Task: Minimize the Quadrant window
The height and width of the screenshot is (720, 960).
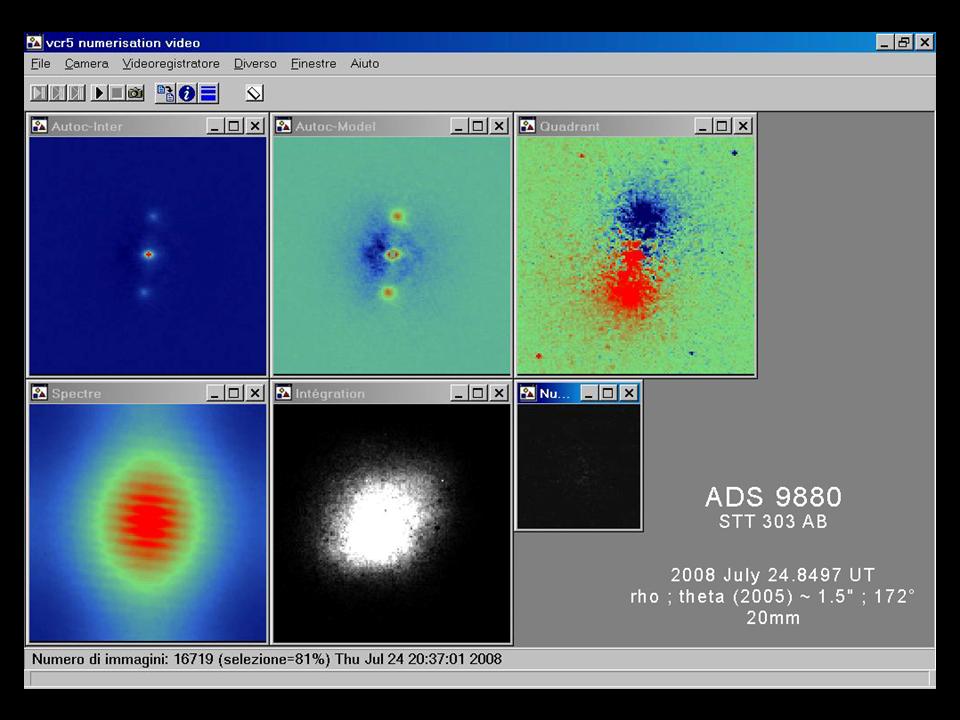Action: tap(704, 126)
